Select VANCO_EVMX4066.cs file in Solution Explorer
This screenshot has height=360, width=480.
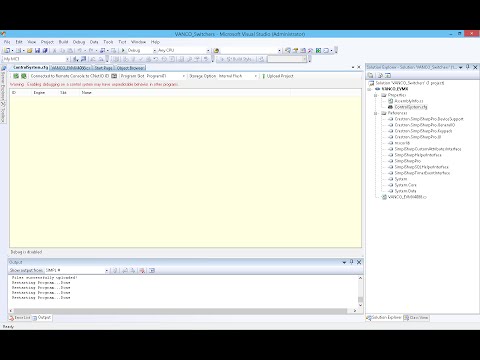407,197
